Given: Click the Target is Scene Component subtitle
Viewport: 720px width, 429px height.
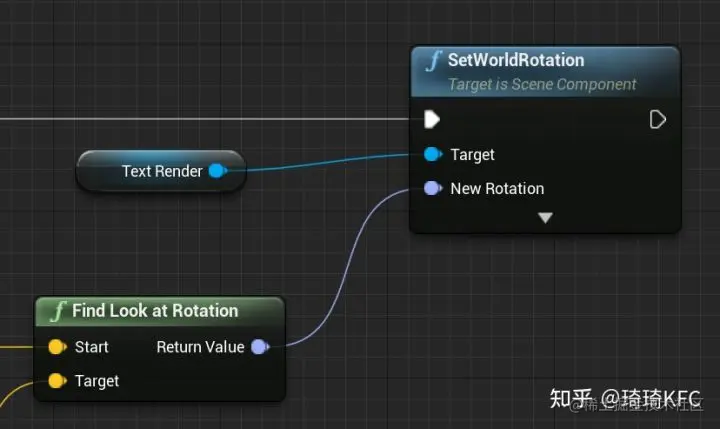Looking at the screenshot, I should coord(542,85).
